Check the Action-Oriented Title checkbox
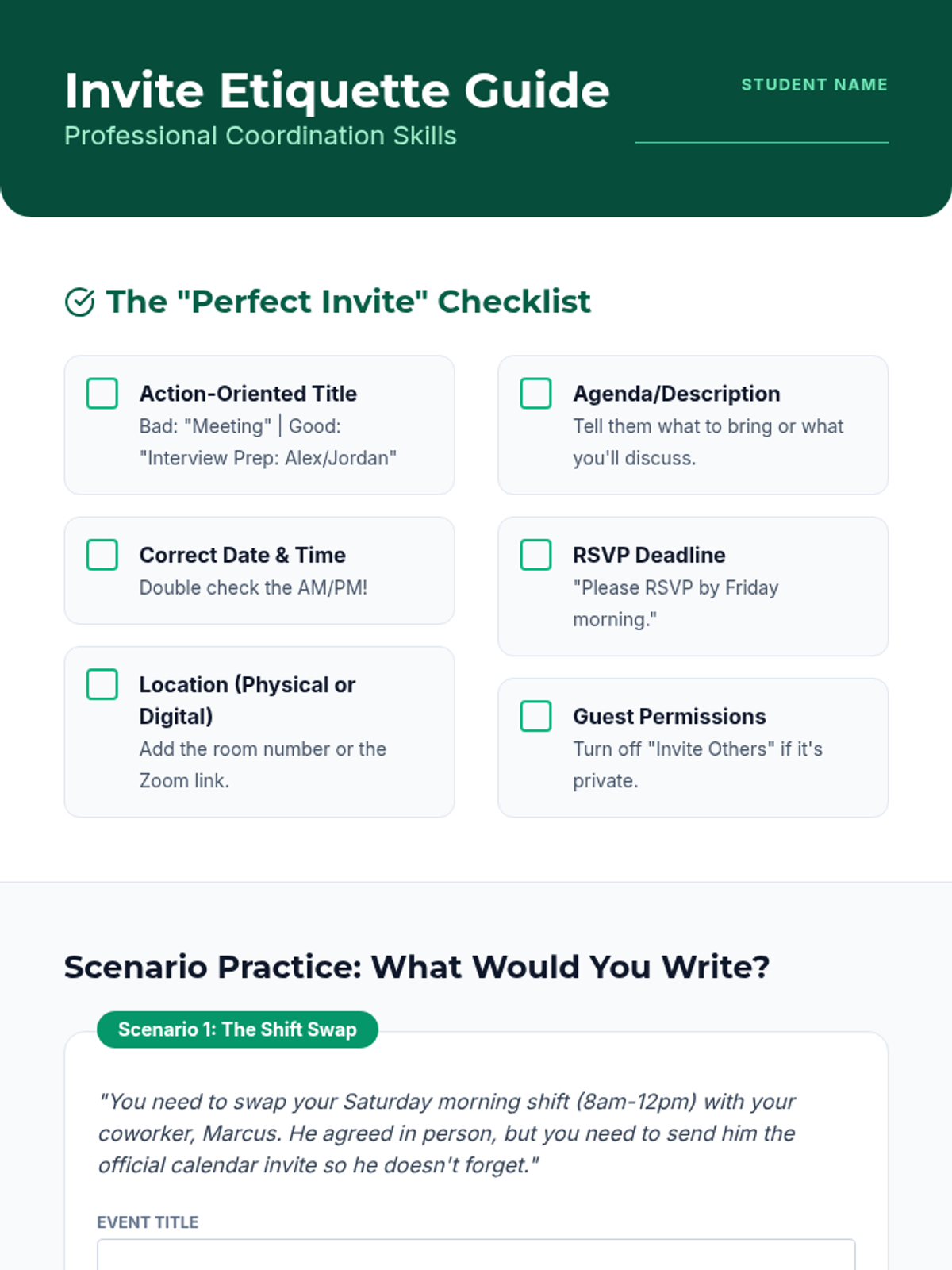The height and width of the screenshot is (1270, 952). click(x=102, y=394)
